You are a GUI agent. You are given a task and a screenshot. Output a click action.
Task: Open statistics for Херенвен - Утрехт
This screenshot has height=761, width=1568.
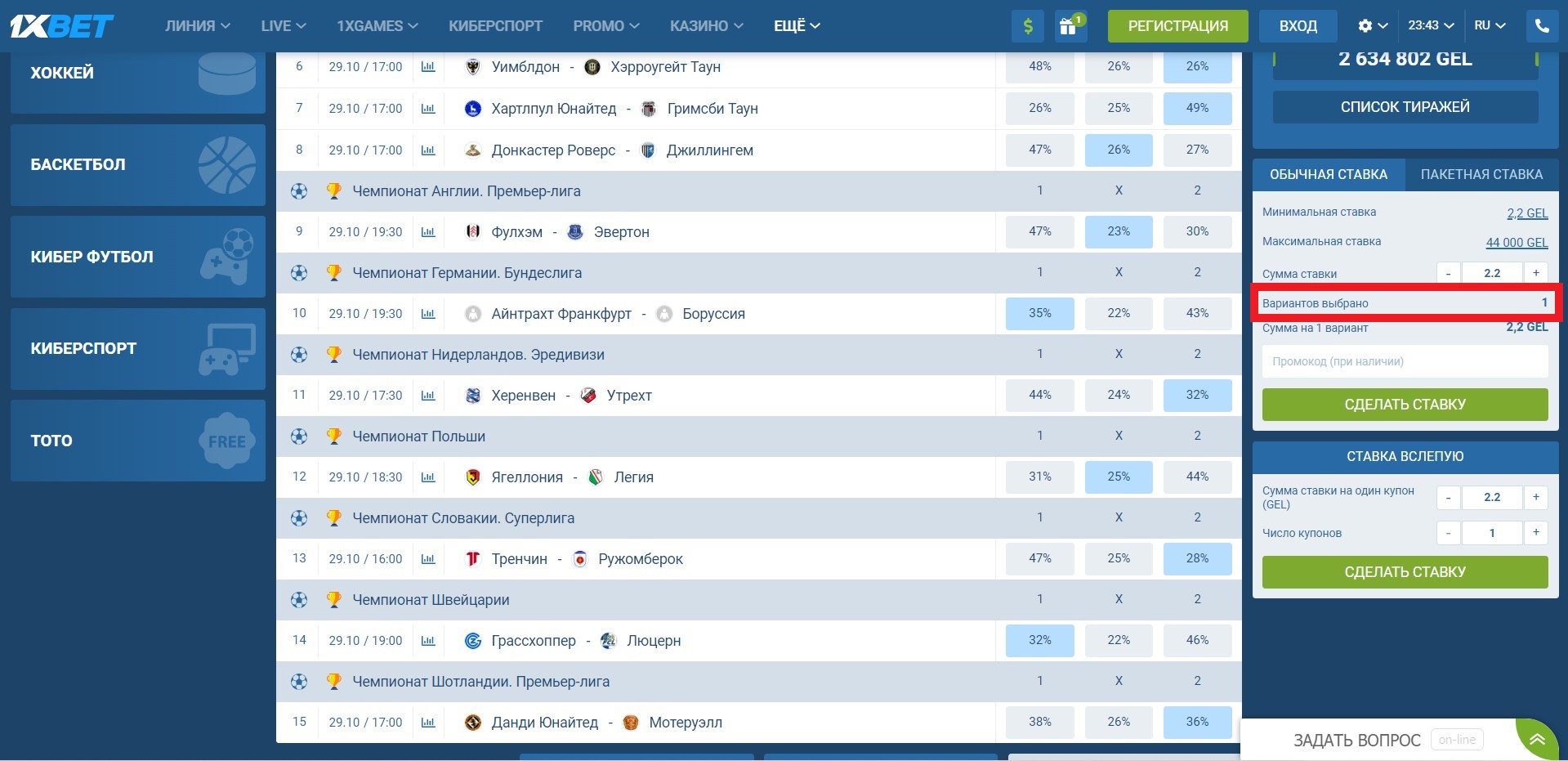[428, 396]
